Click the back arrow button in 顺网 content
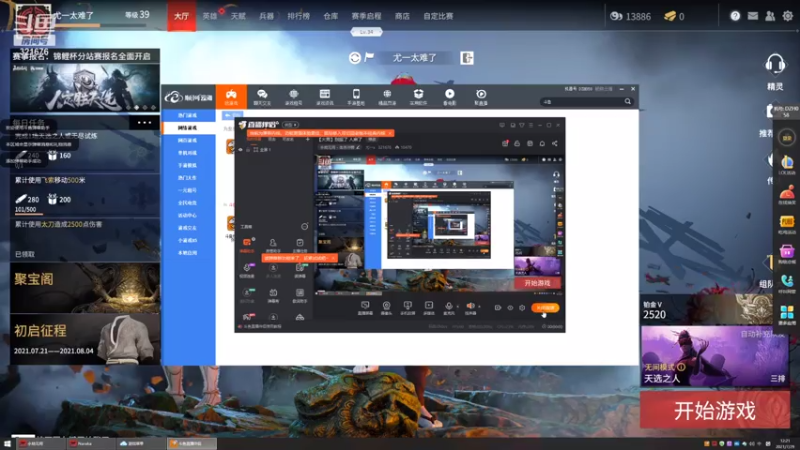The height and width of the screenshot is (450, 800). click(228, 115)
